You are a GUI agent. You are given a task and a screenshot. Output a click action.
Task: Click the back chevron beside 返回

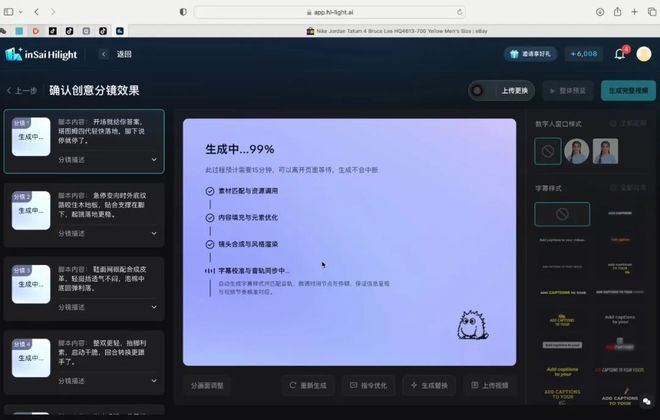click(x=104, y=54)
